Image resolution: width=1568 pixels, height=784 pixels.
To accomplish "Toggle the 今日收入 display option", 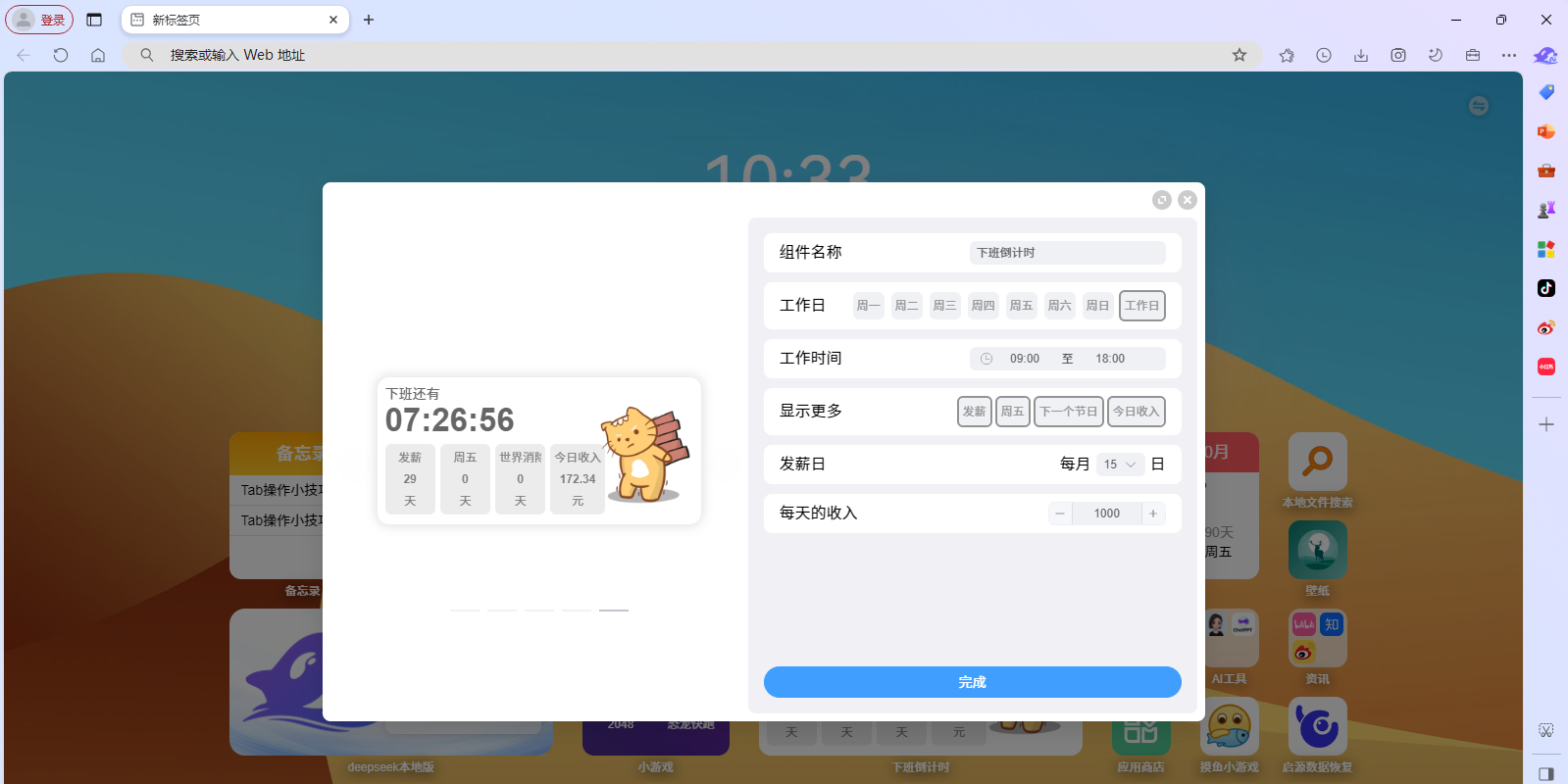I will pos(1136,412).
